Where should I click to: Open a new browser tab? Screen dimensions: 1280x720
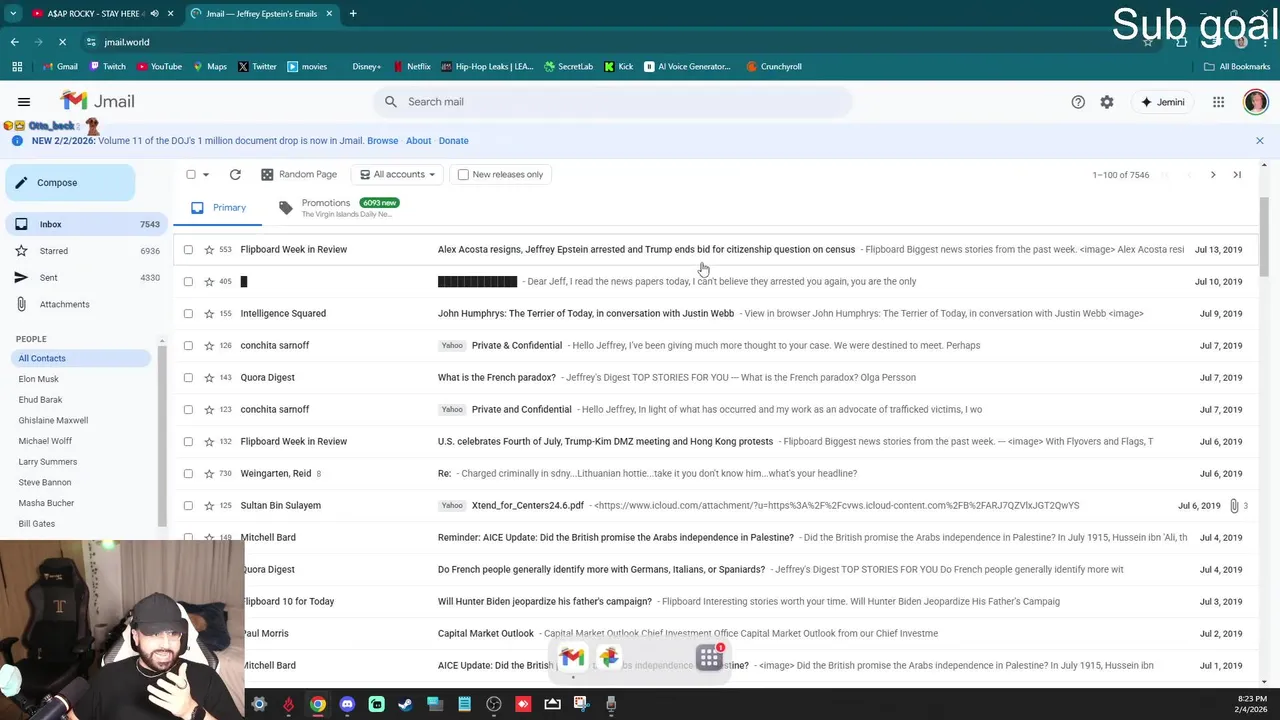pos(353,13)
